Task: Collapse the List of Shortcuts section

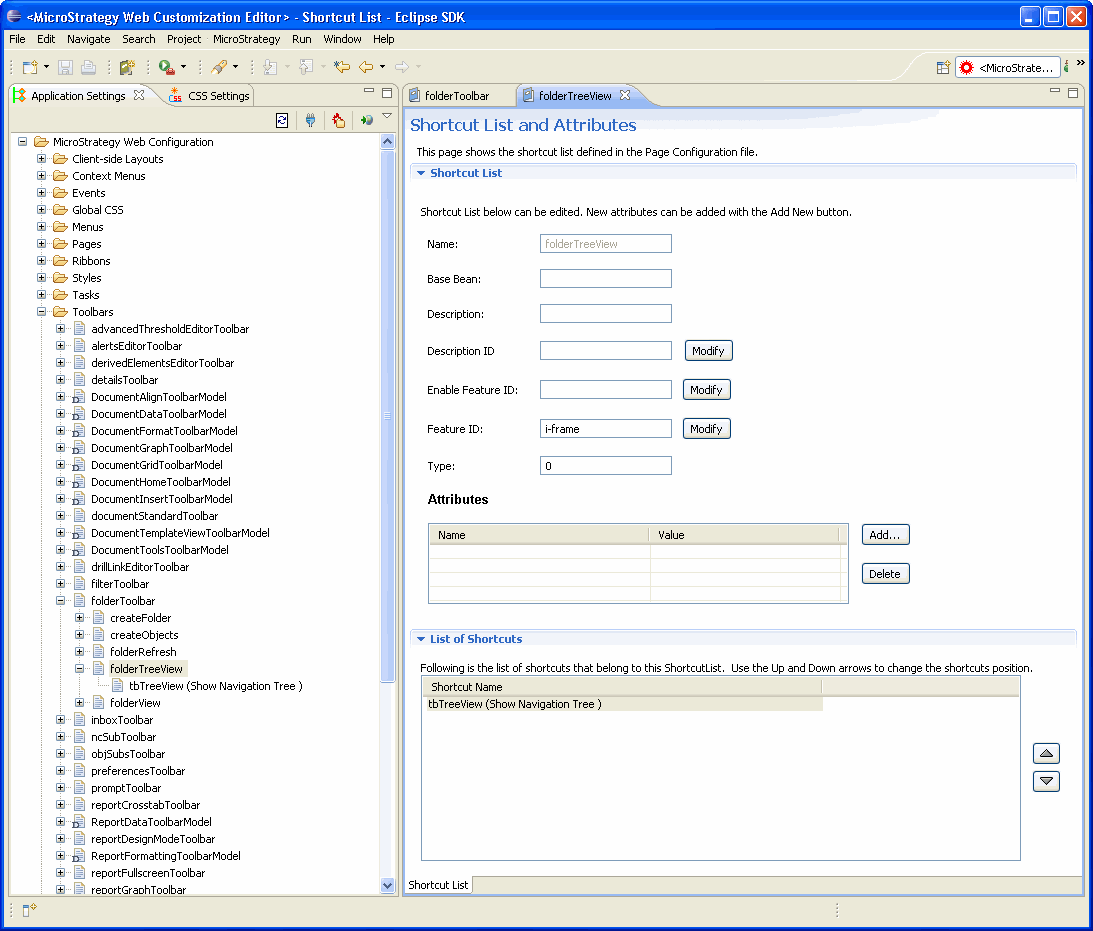Action: pos(421,639)
